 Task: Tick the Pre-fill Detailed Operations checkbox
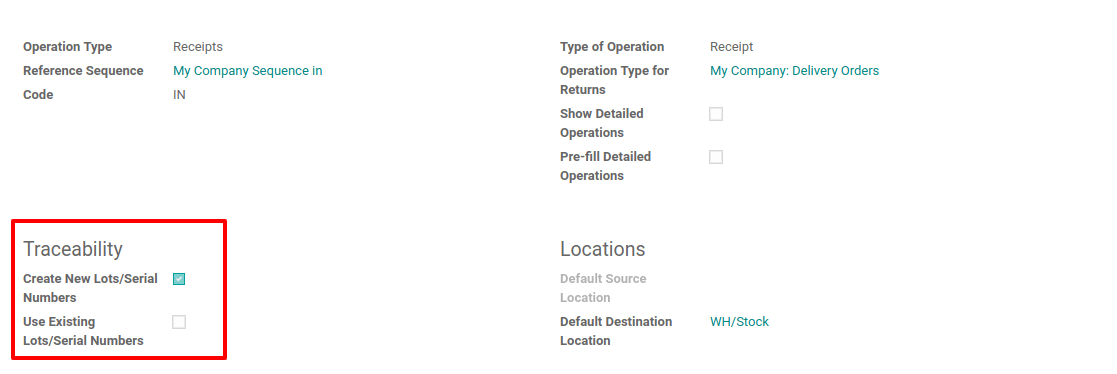pos(716,157)
